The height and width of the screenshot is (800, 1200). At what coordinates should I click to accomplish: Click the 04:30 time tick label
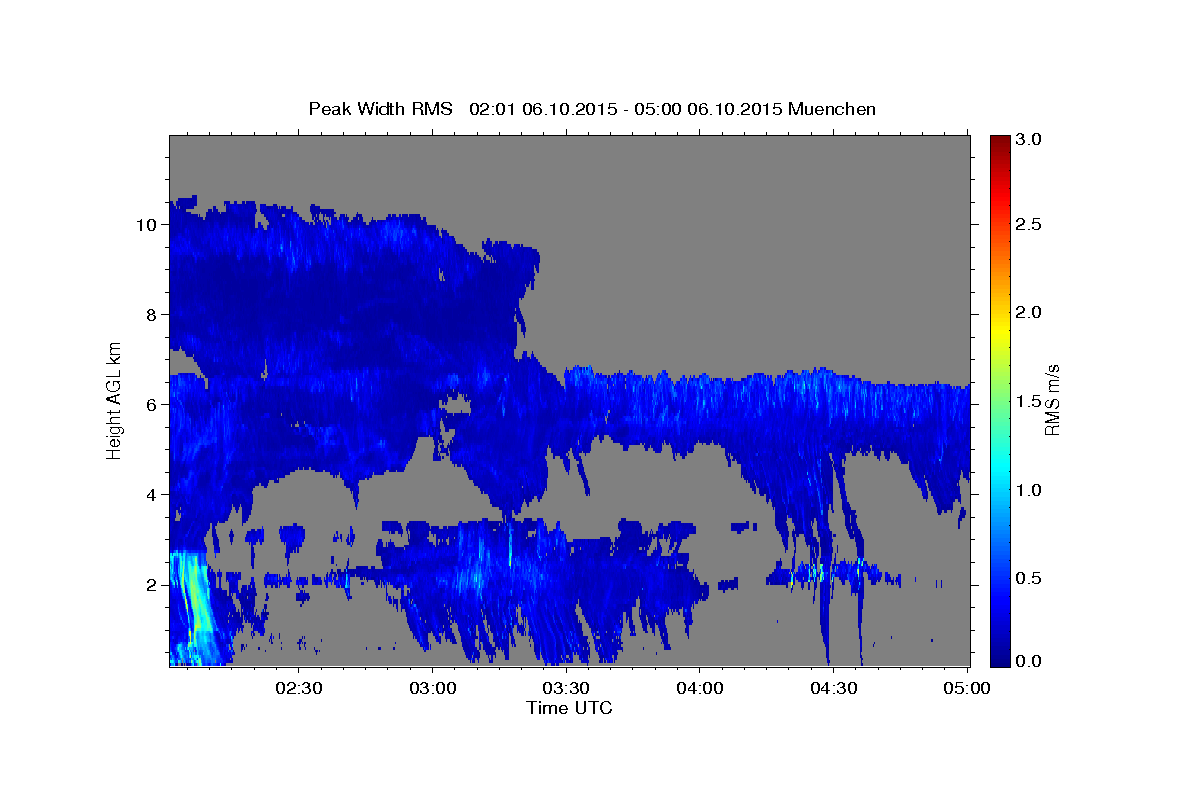(x=833, y=688)
